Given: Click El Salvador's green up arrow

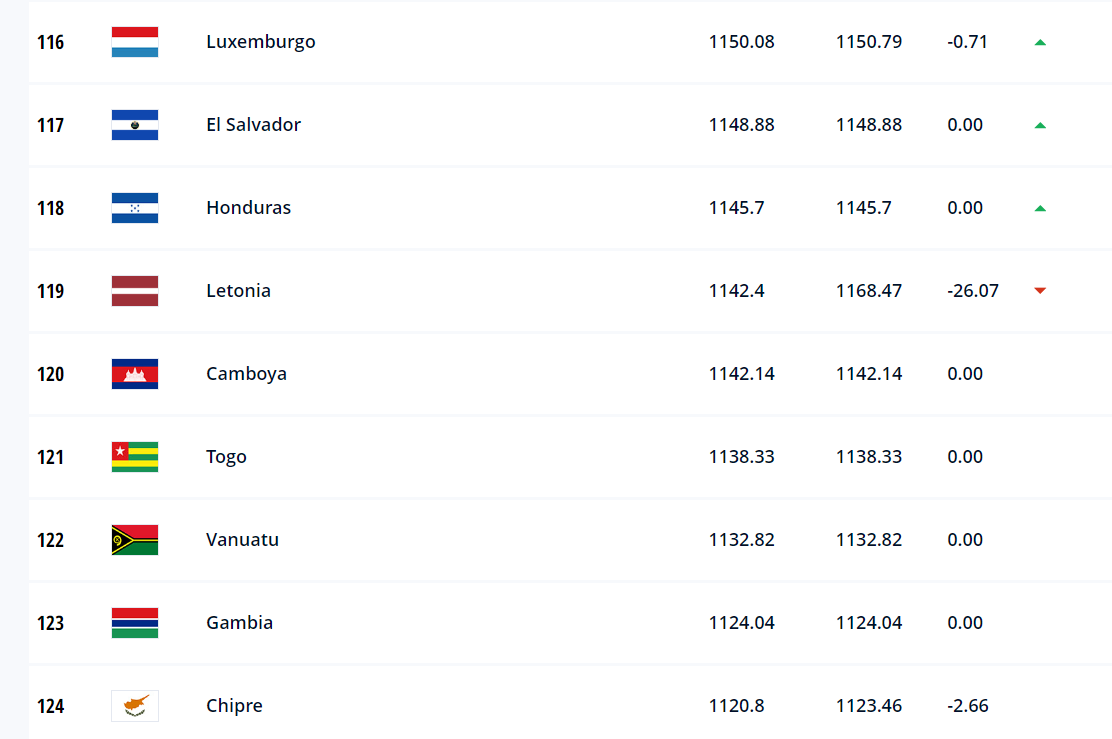Looking at the screenshot, I should coord(1040,126).
